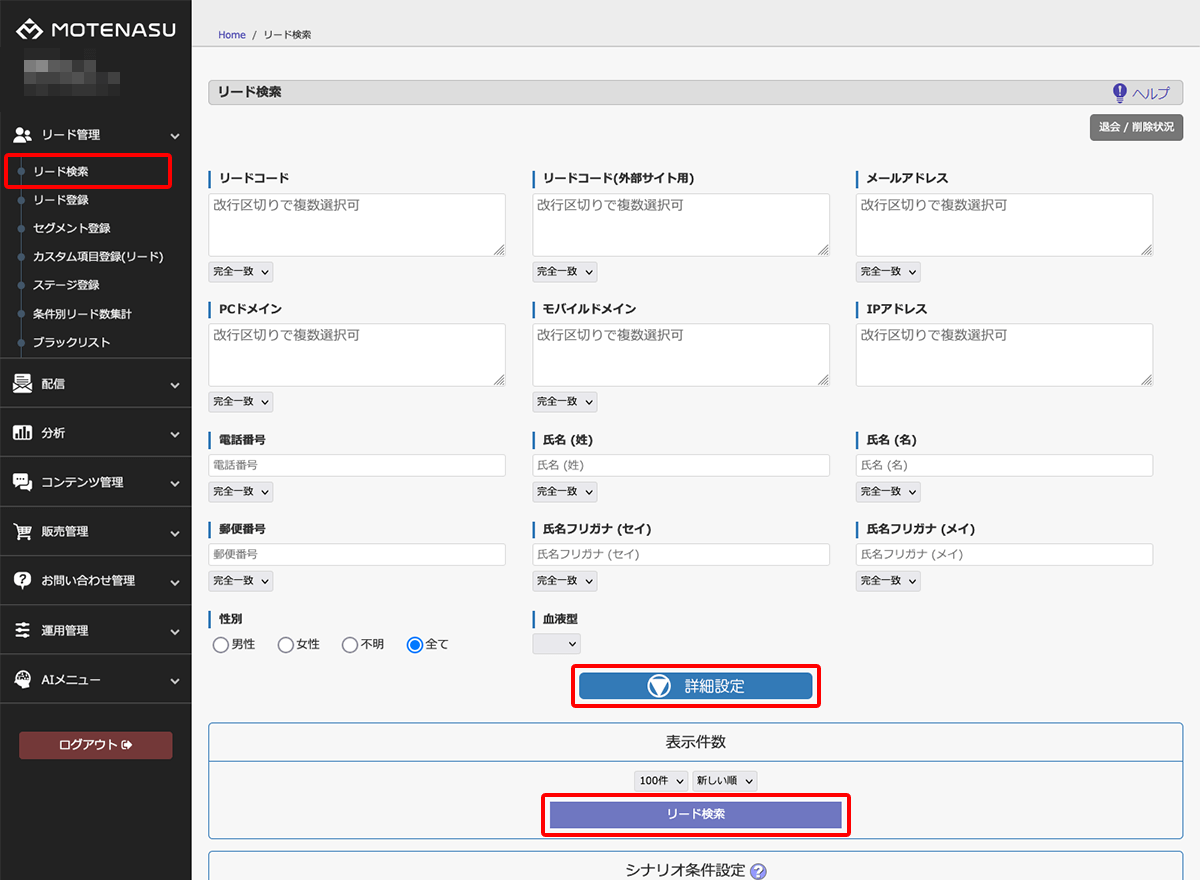This screenshot has width=1200, height=880.
Task: Select the 男性 gender radio button
Action: tap(221, 645)
